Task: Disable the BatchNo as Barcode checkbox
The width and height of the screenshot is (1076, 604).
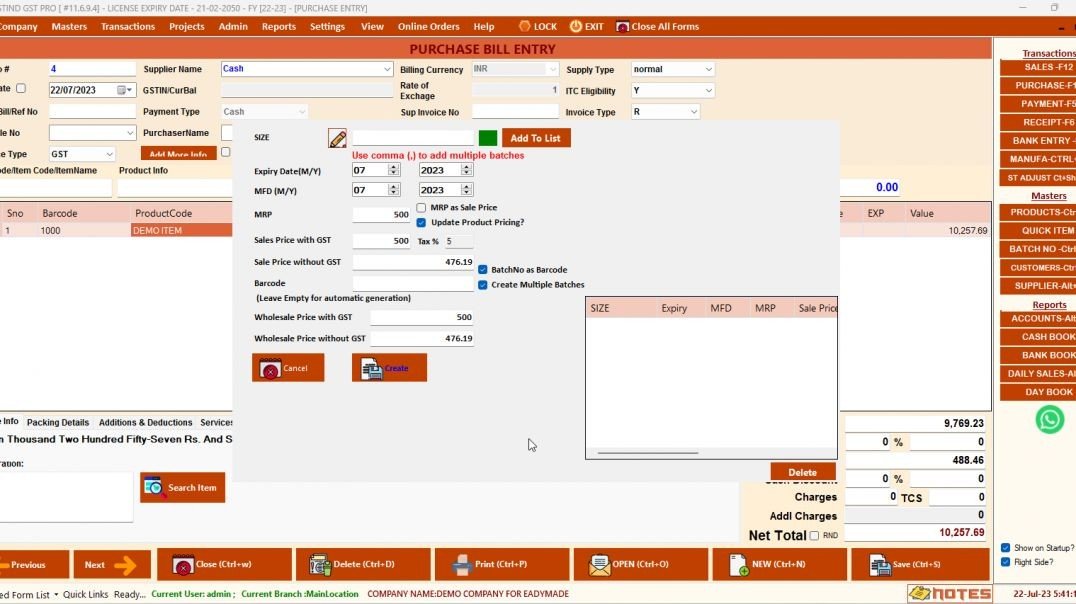Action: 482,269
